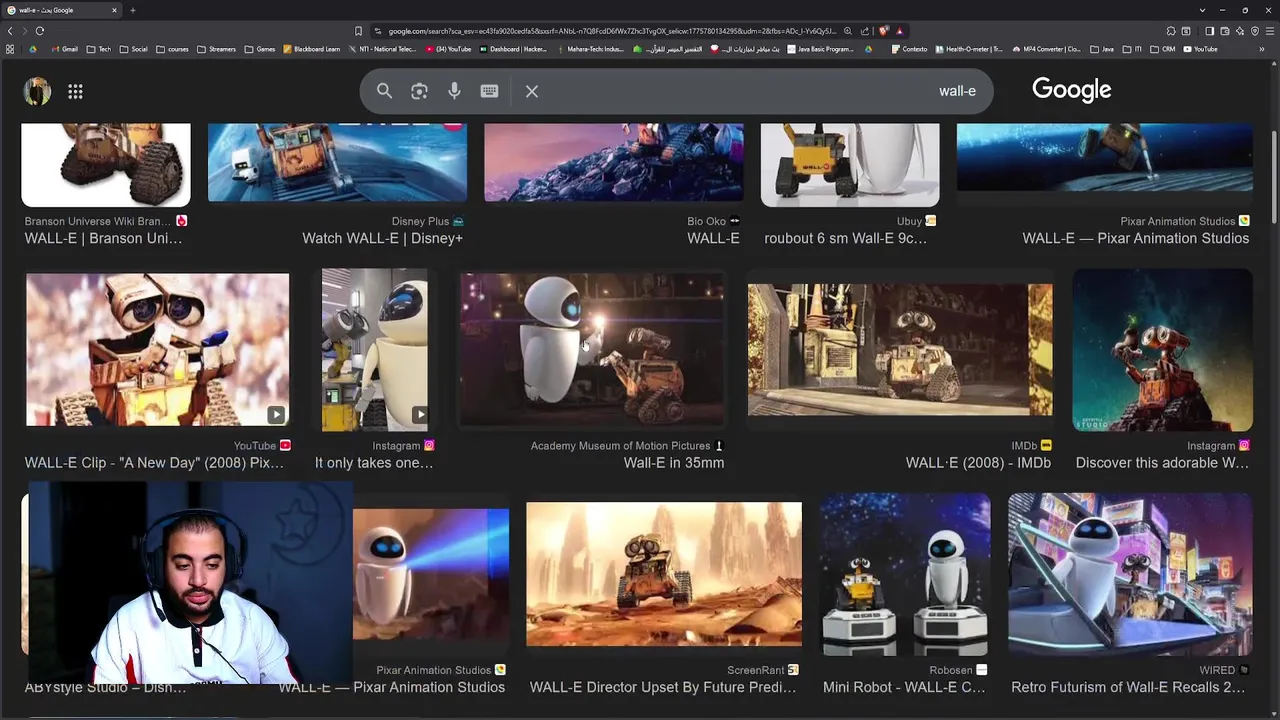Open the Java Basic Program bookmark
1280x720 pixels.
(x=819, y=49)
